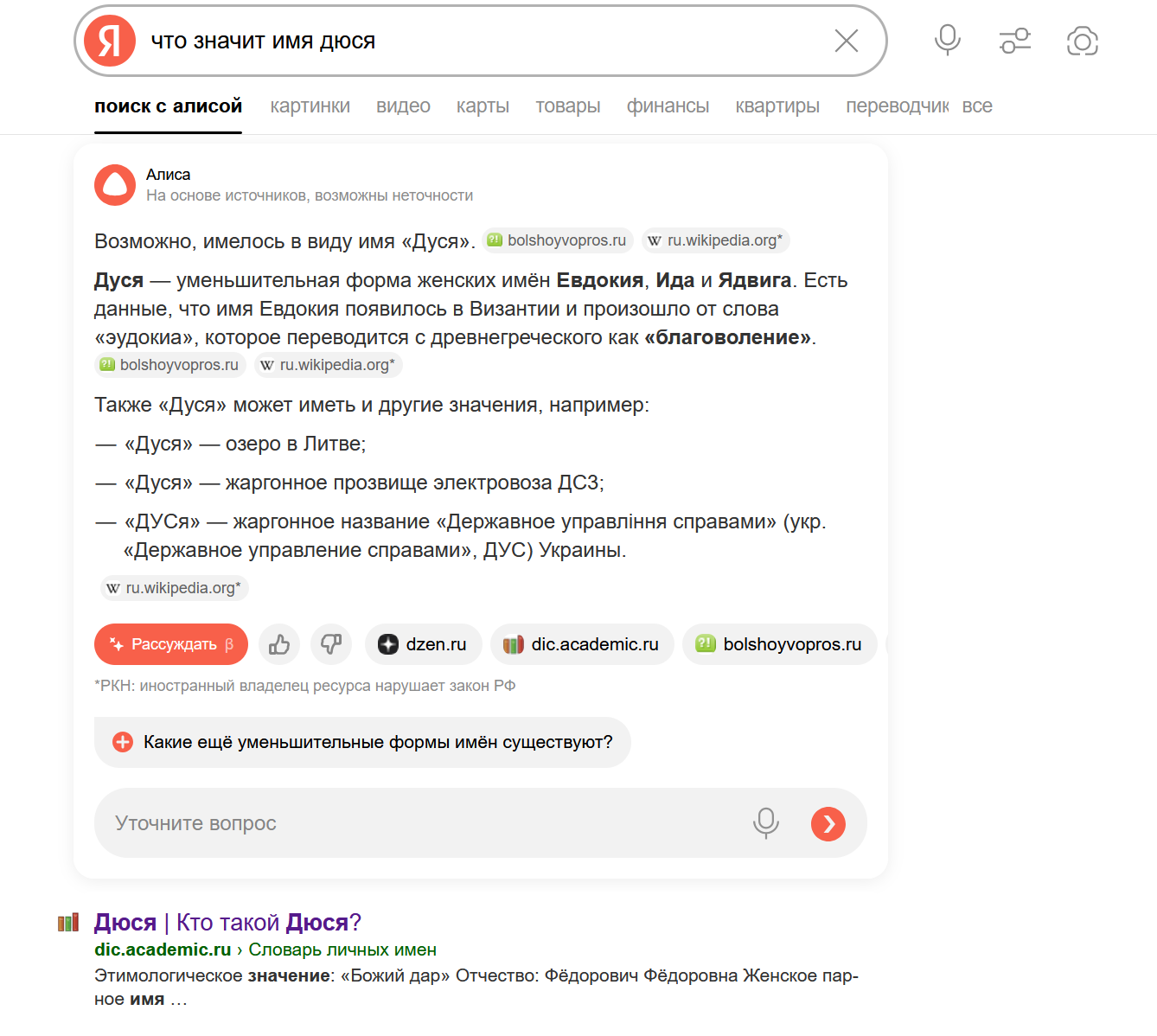Like the Alice answer with thumbs up
1157x1036 pixels.
click(279, 644)
